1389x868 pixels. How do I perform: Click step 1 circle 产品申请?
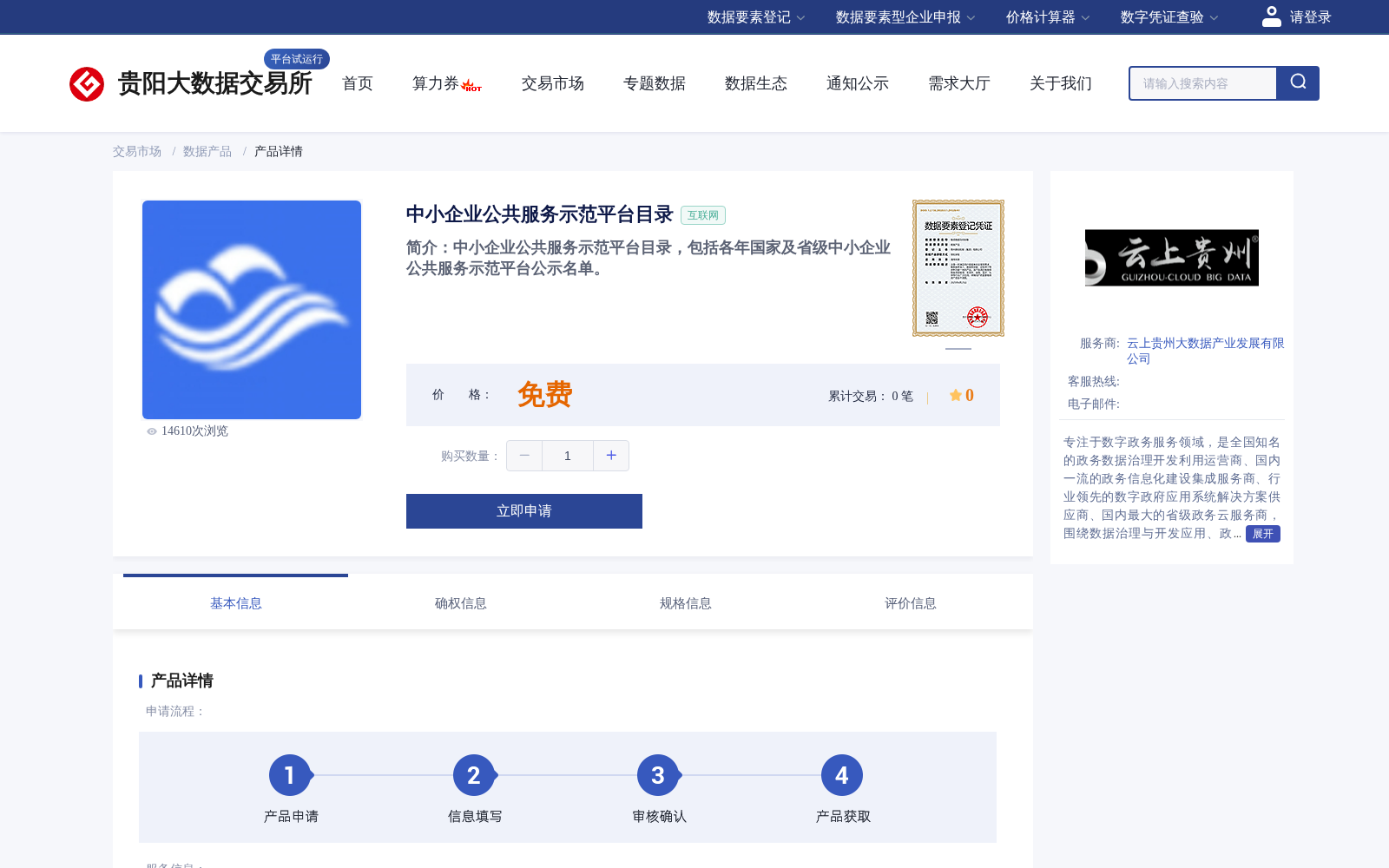(x=290, y=775)
